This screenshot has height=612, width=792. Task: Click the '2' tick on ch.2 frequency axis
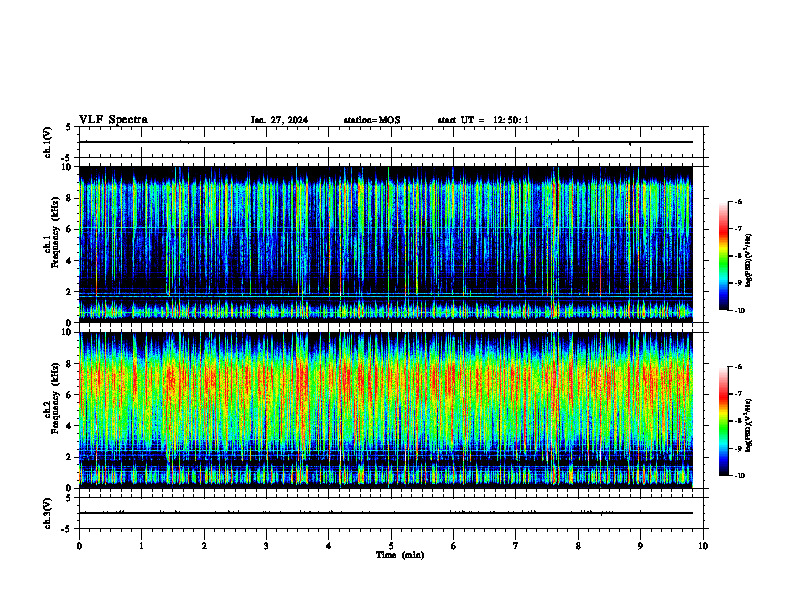(x=70, y=457)
